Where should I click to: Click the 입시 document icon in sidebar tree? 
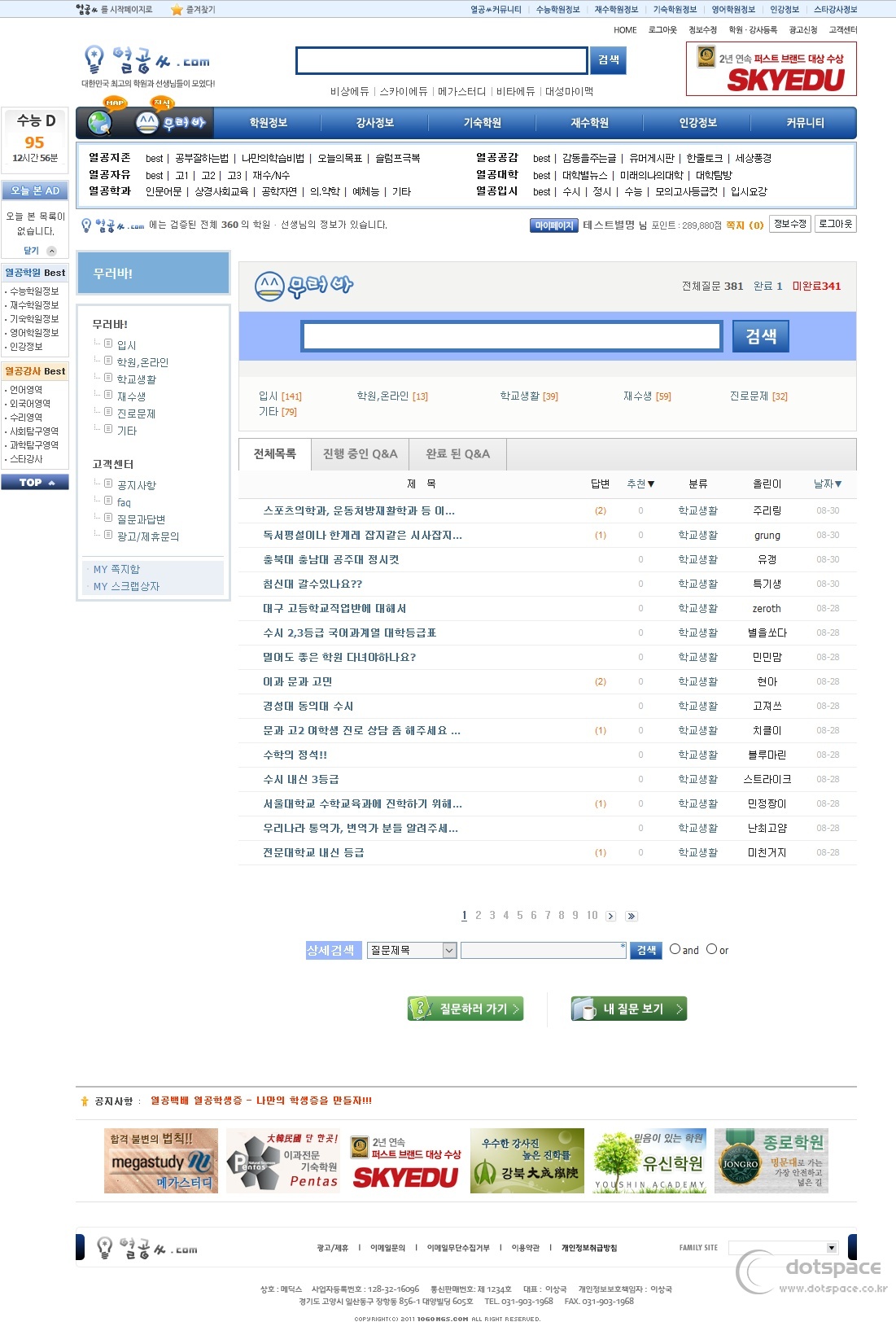click(108, 344)
